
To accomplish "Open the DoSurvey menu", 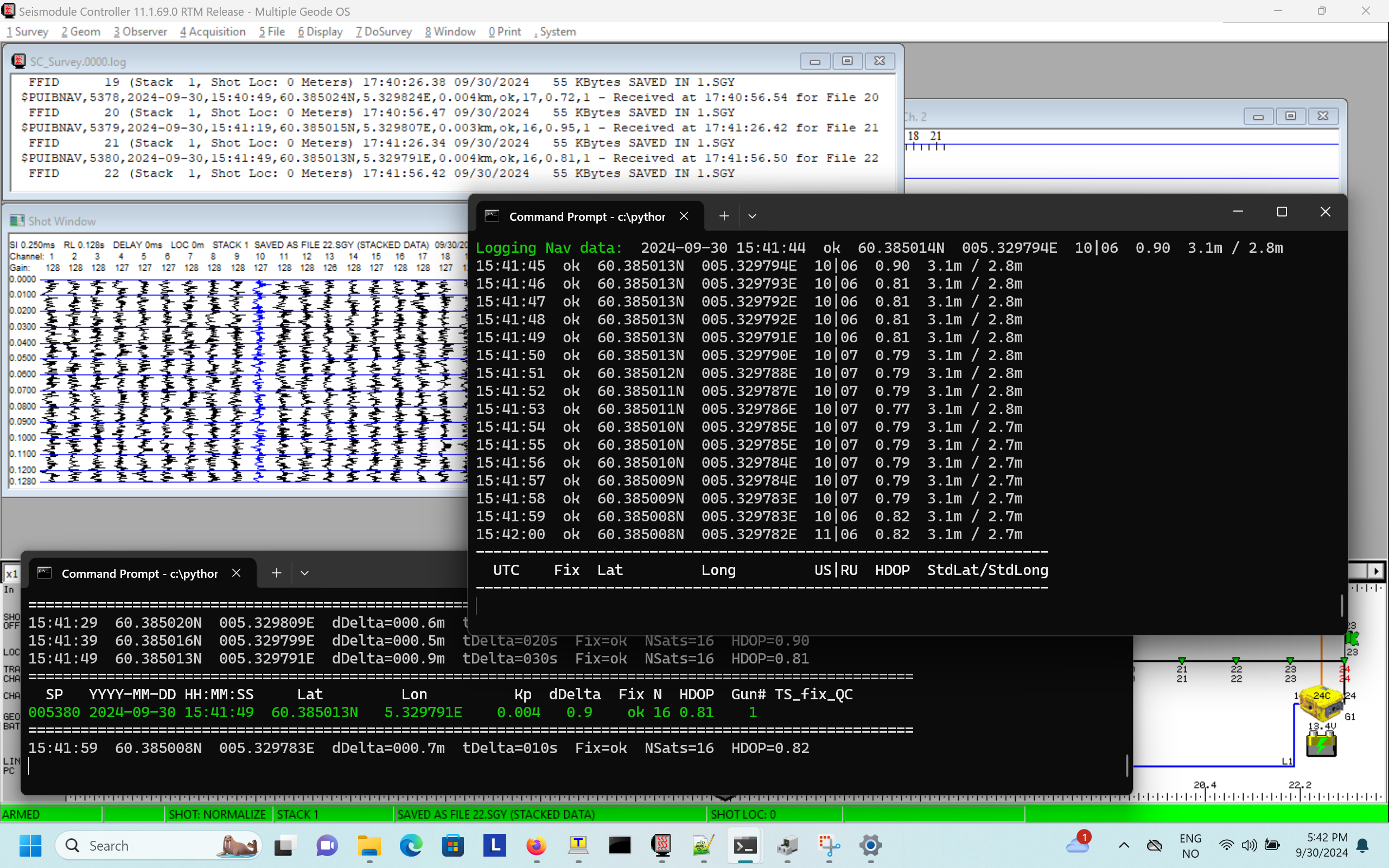I will point(384,31).
